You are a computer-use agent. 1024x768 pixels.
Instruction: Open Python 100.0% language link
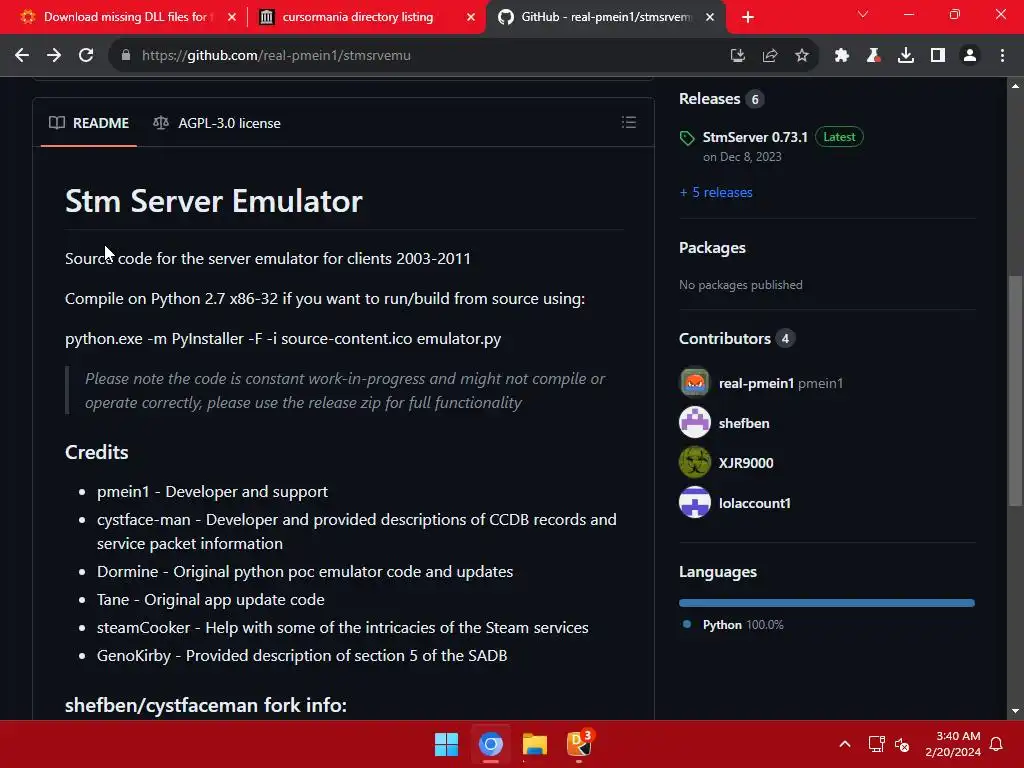[733, 625]
